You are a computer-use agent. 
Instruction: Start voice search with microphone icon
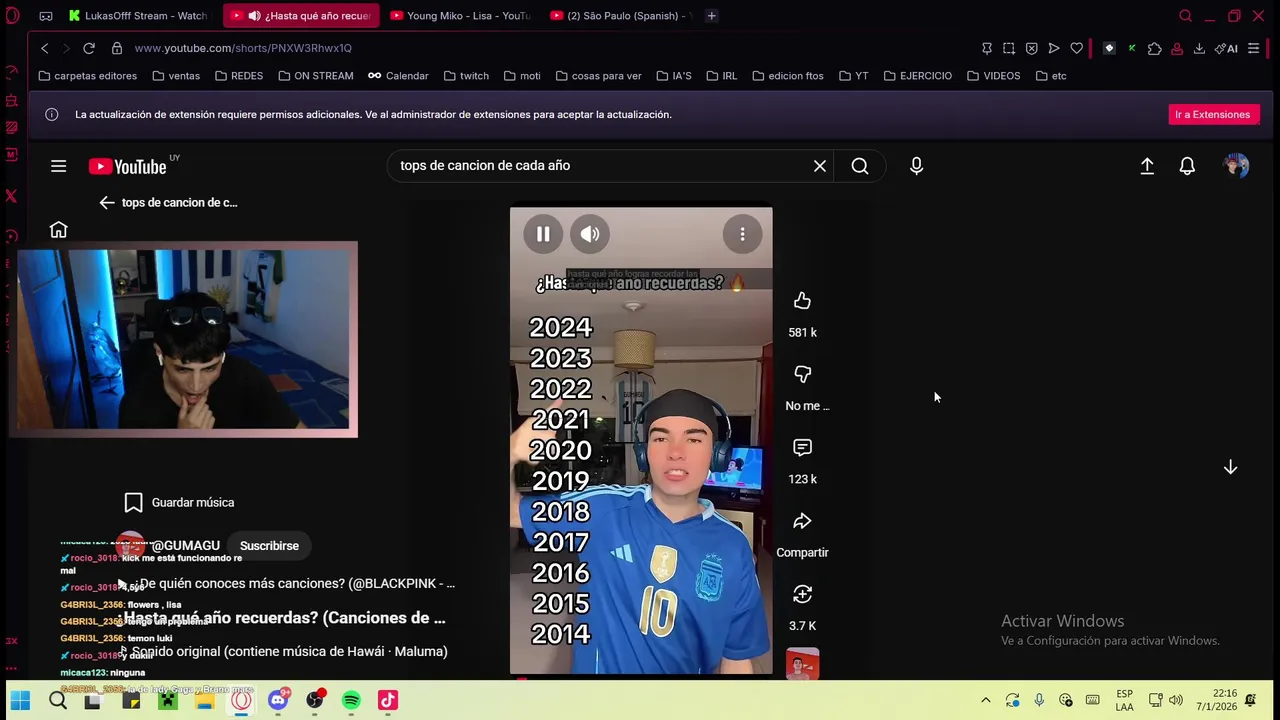916,166
